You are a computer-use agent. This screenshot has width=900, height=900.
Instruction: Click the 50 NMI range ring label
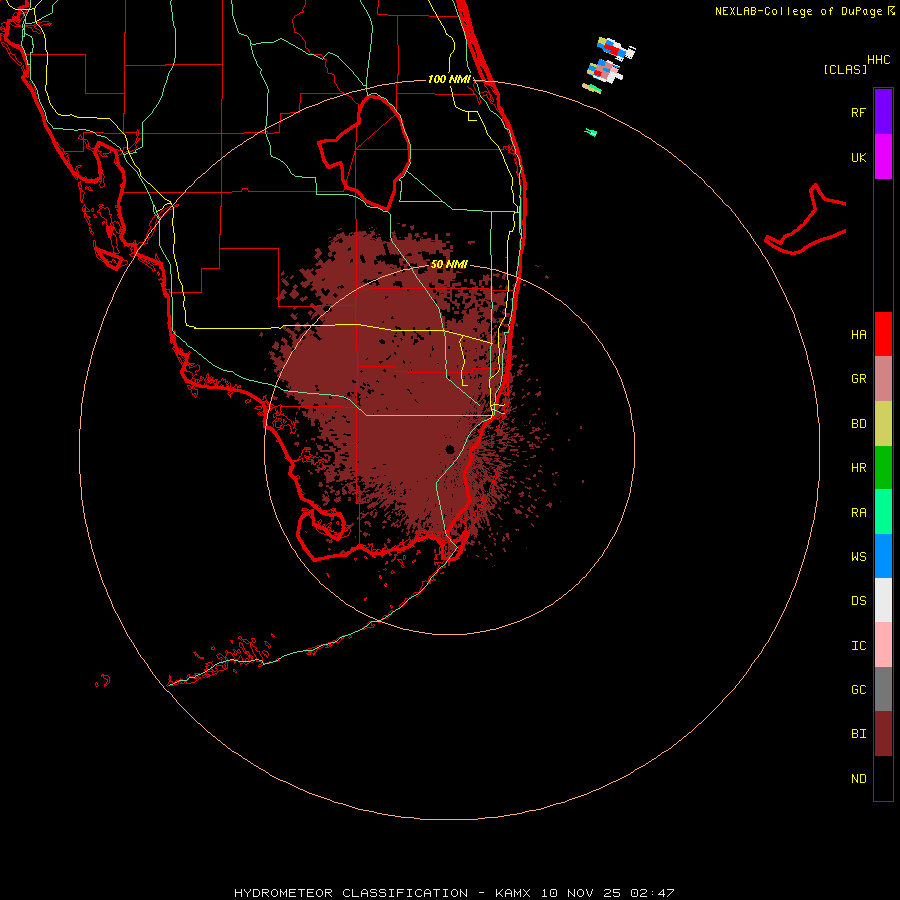449,264
